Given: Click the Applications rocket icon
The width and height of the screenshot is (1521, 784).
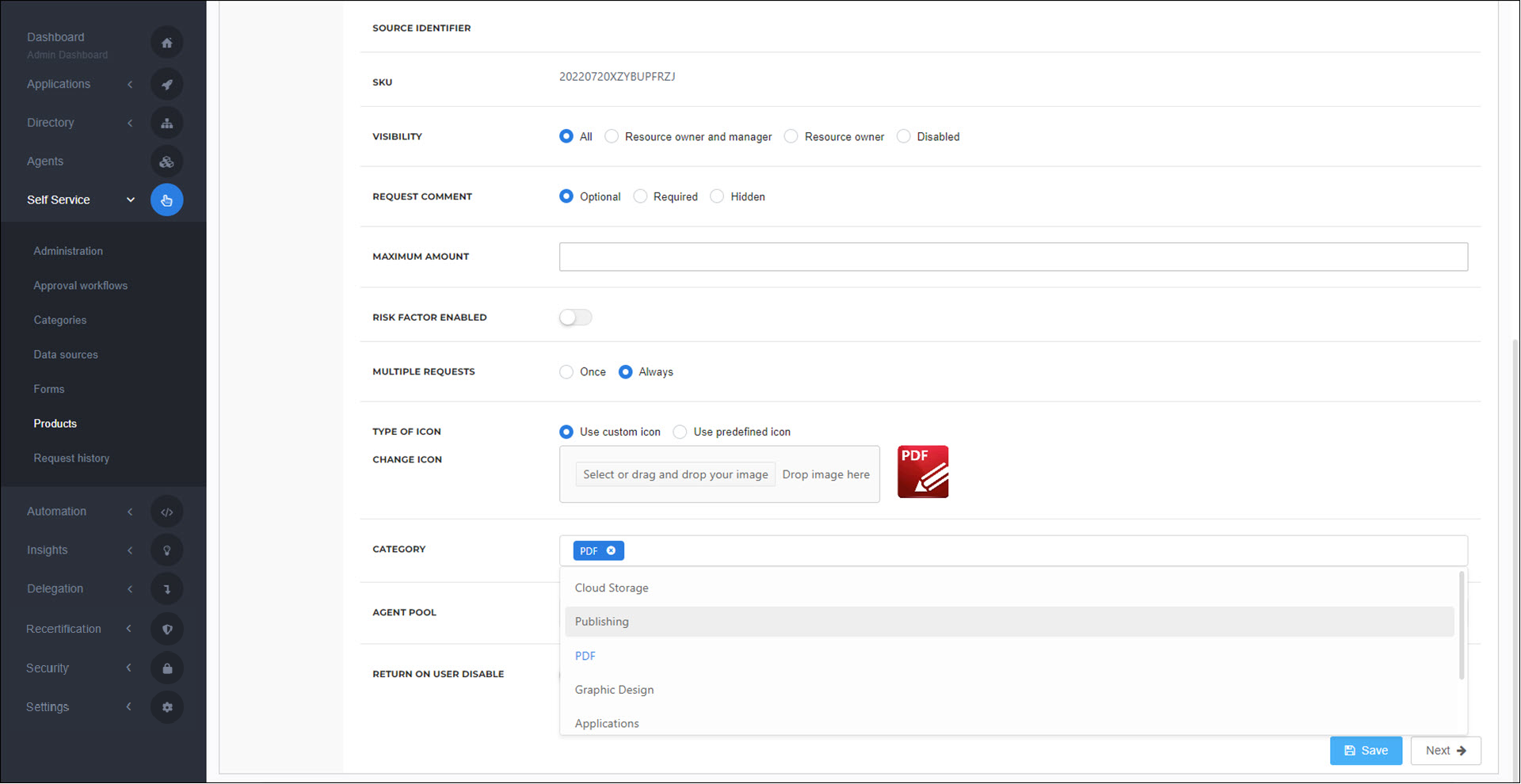Looking at the screenshot, I should pyautogui.click(x=166, y=84).
